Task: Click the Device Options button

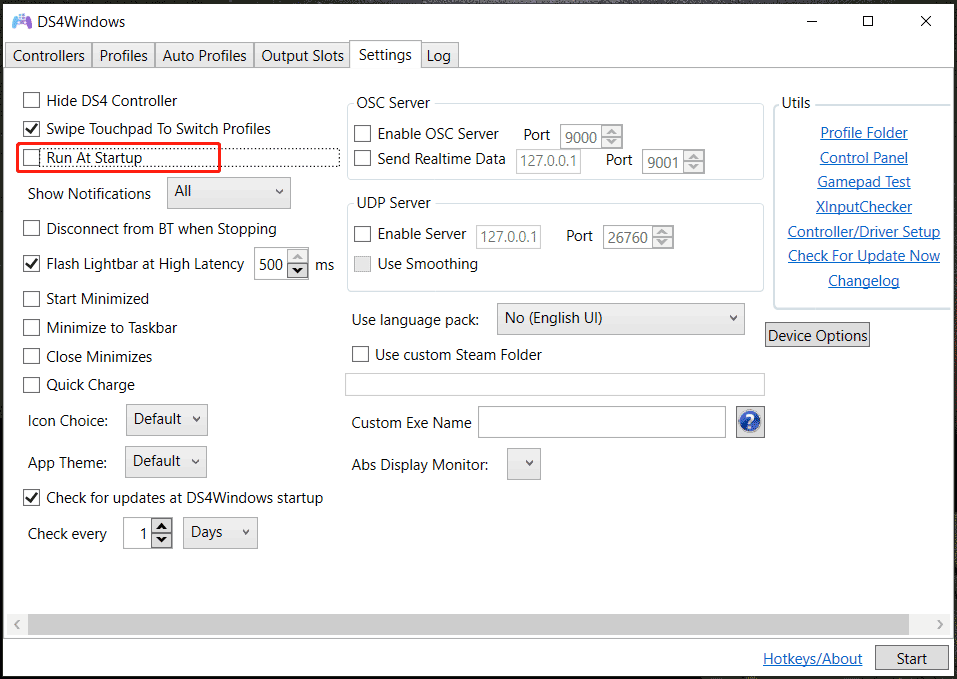Action: pyautogui.click(x=817, y=336)
